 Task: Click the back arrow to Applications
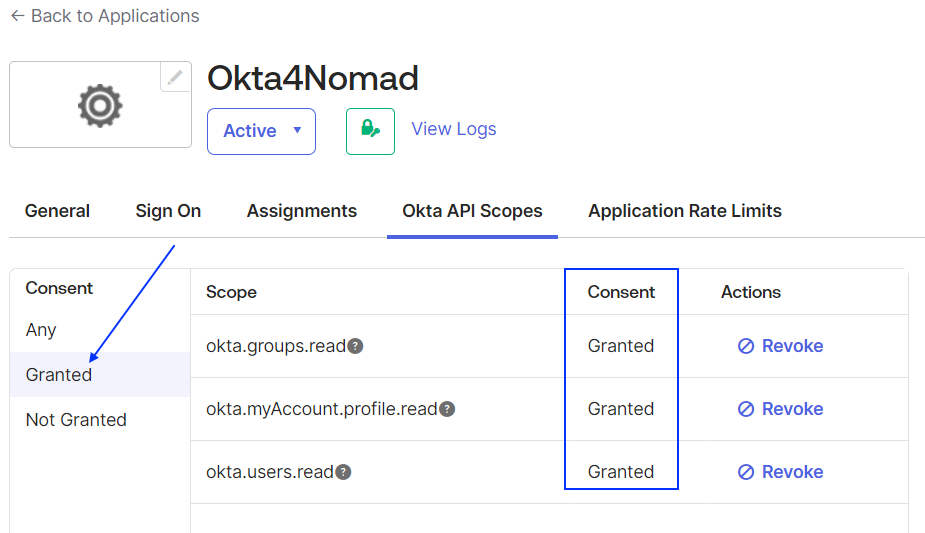(x=17, y=16)
